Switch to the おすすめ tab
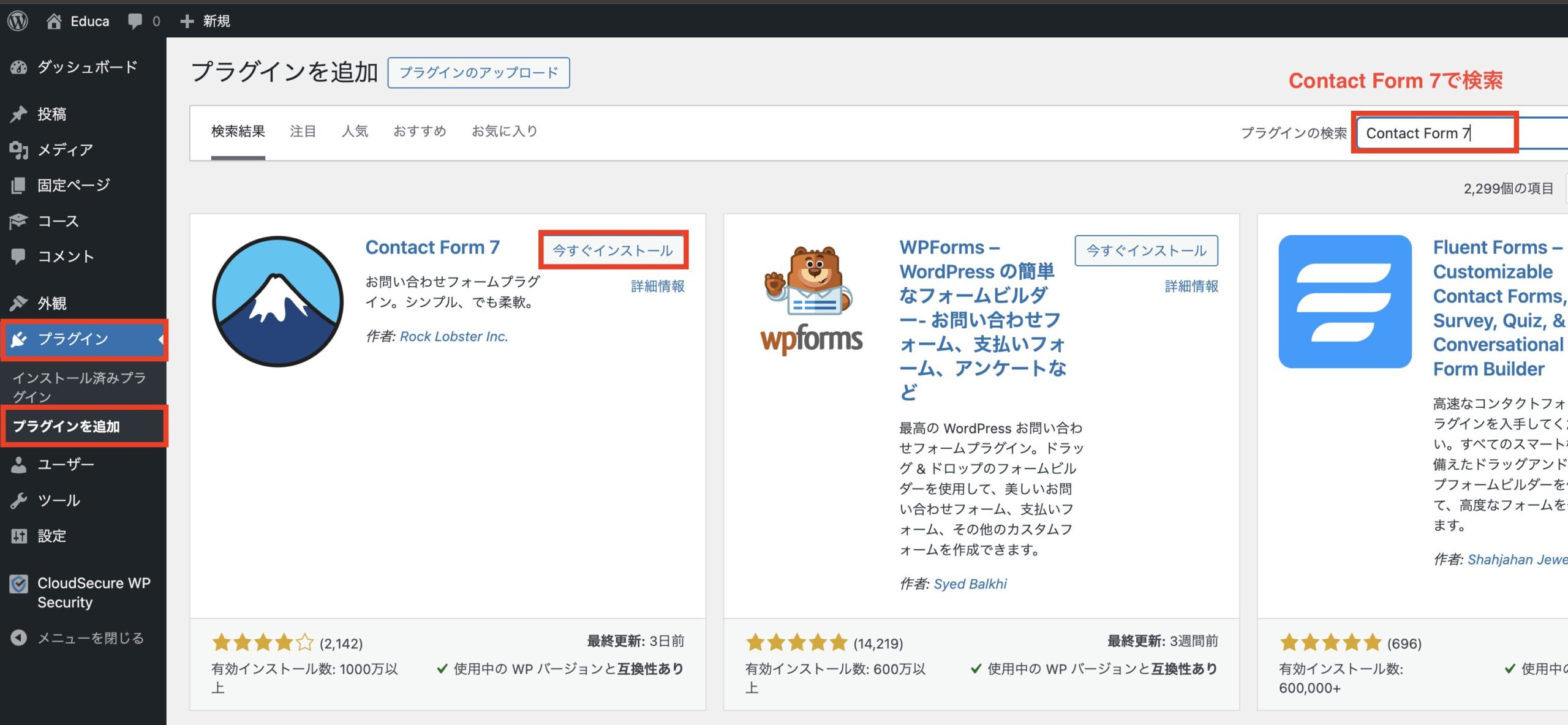Viewport: 1568px width, 725px height. coord(420,131)
